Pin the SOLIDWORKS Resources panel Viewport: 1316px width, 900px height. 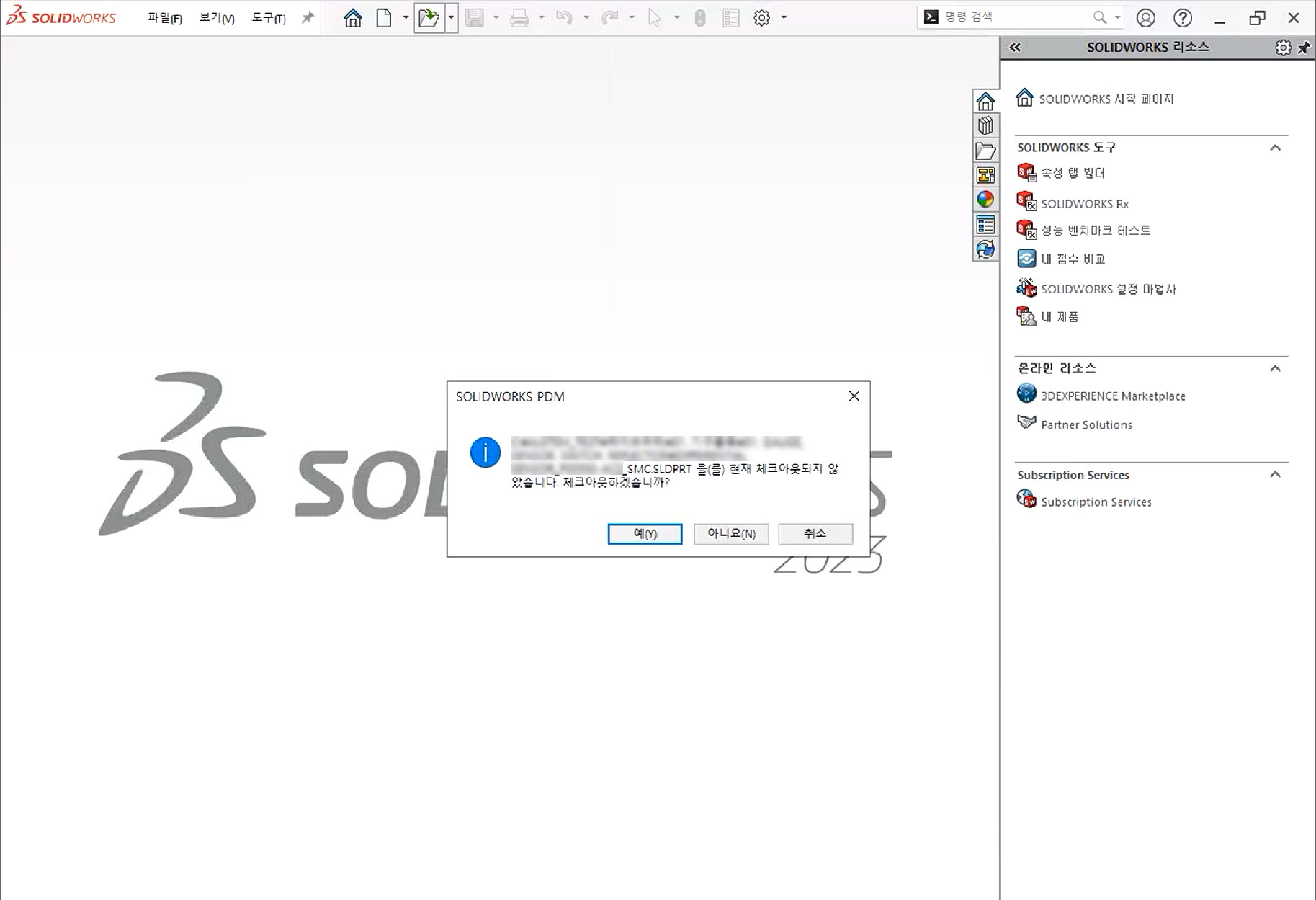coord(1304,48)
